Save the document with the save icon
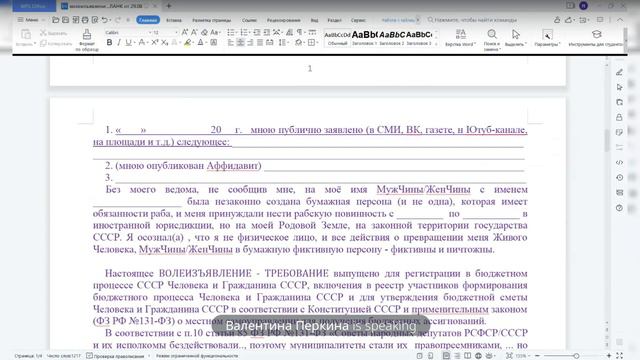Image resolution: width=640 pixels, height=360 pixels. point(65,20)
